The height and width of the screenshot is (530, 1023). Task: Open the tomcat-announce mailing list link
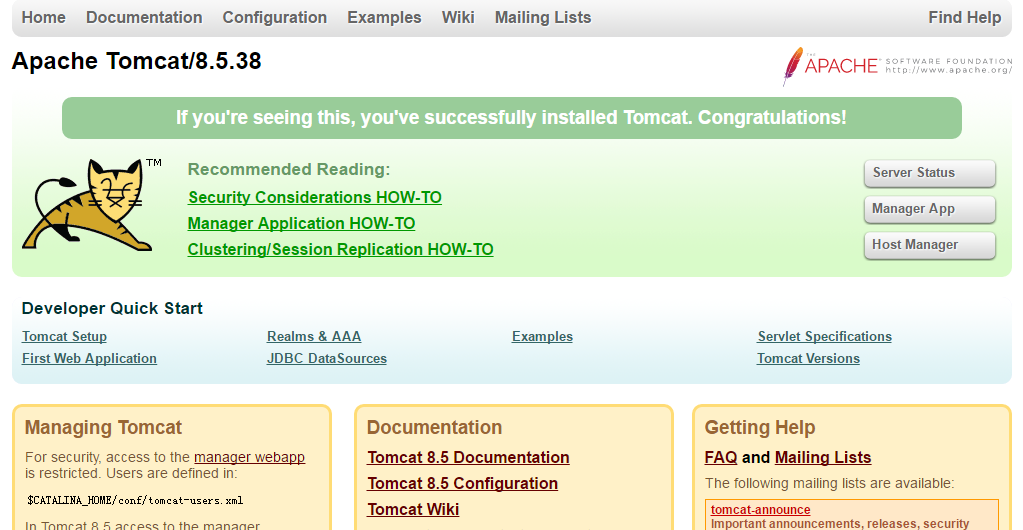[760, 509]
